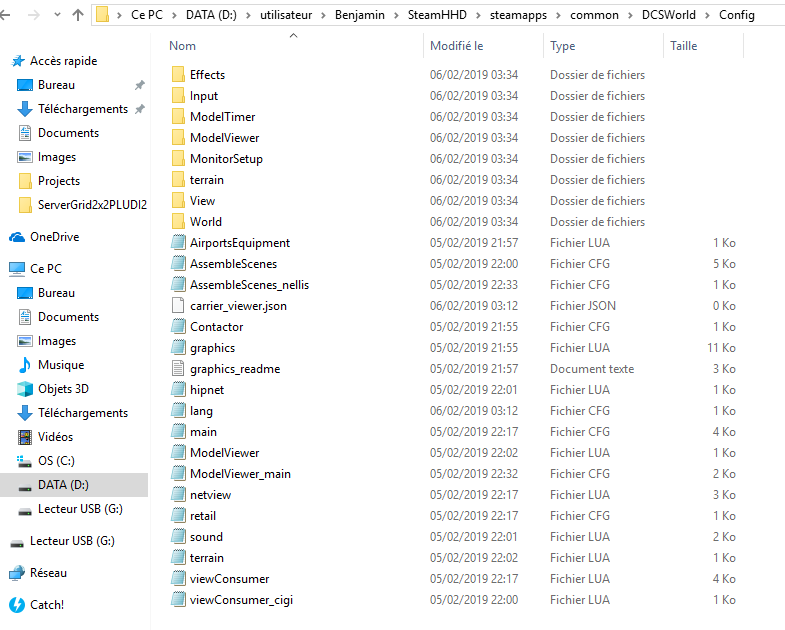Go to common in the breadcrumb path
The height and width of the screenshot is (630, 785).
point(594,15)
